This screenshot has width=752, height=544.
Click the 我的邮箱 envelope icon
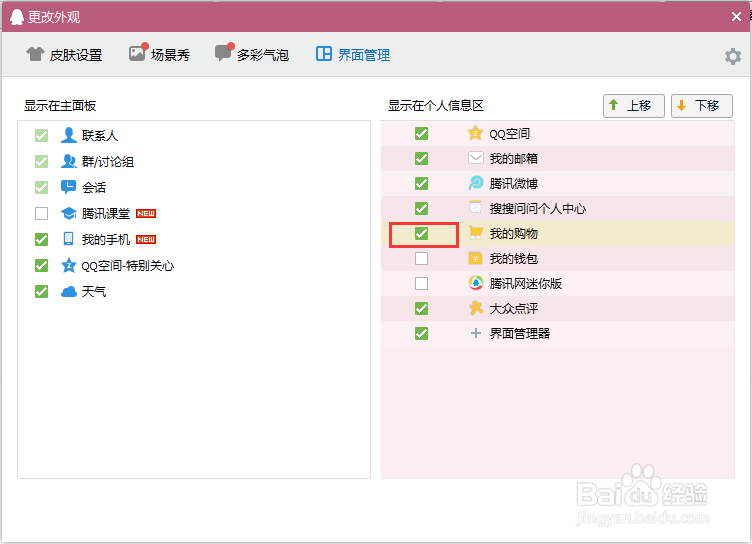pos(475,158)
